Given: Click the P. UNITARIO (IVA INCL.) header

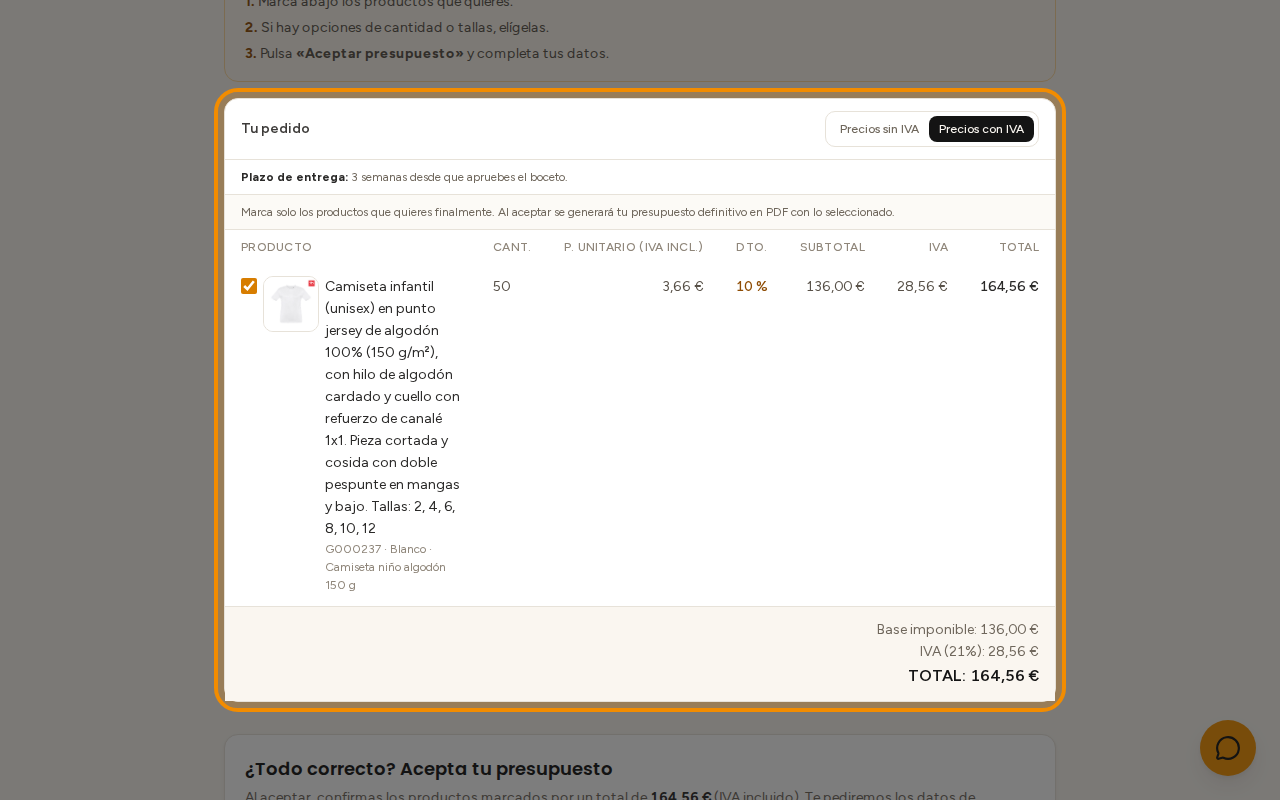Looking at the screenshot, I should tap(633, 247).
